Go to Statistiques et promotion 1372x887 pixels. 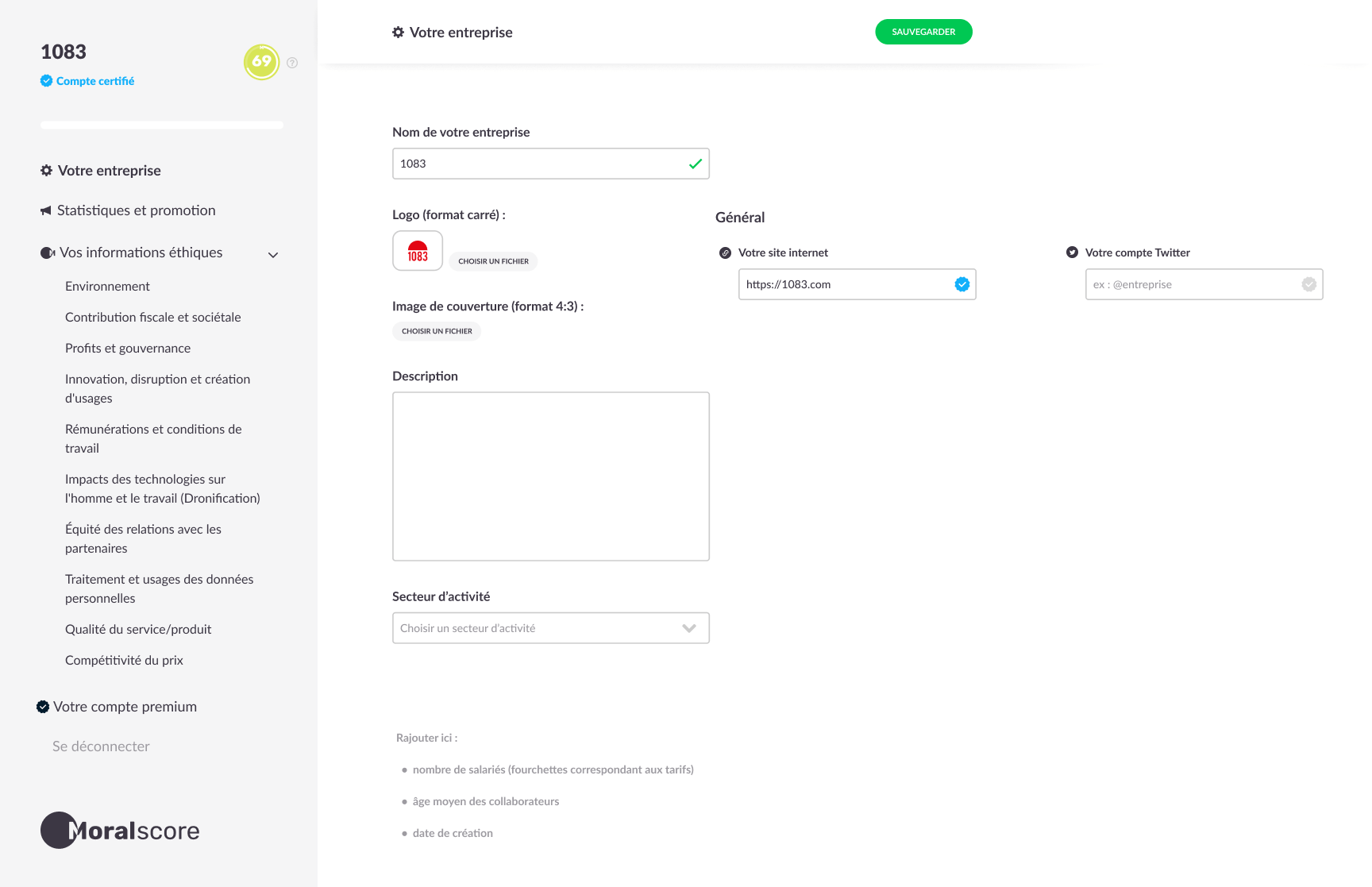(x=137, y=210)
